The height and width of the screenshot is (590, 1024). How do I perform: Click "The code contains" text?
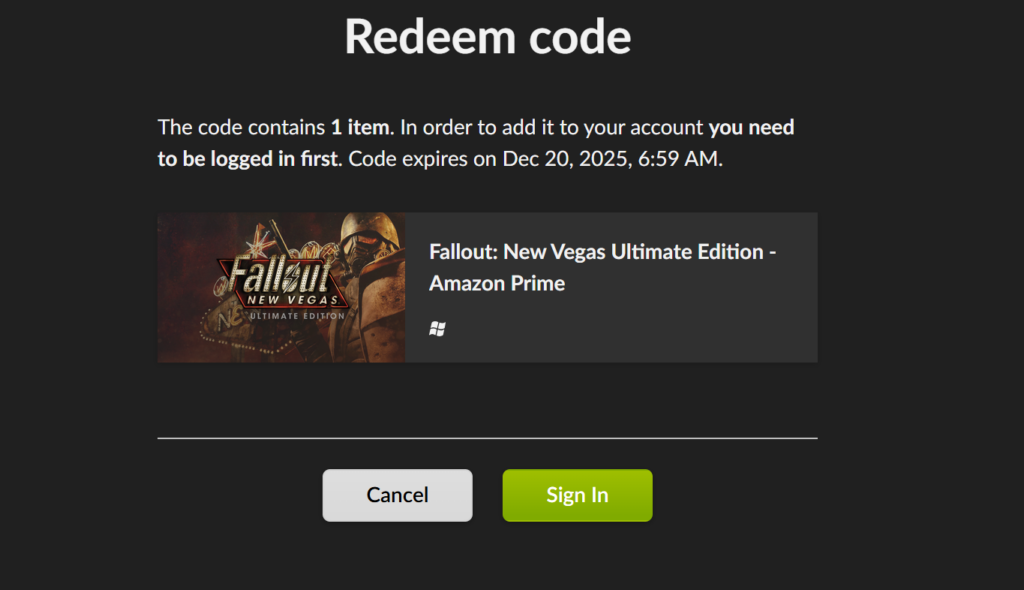[241, 128]
